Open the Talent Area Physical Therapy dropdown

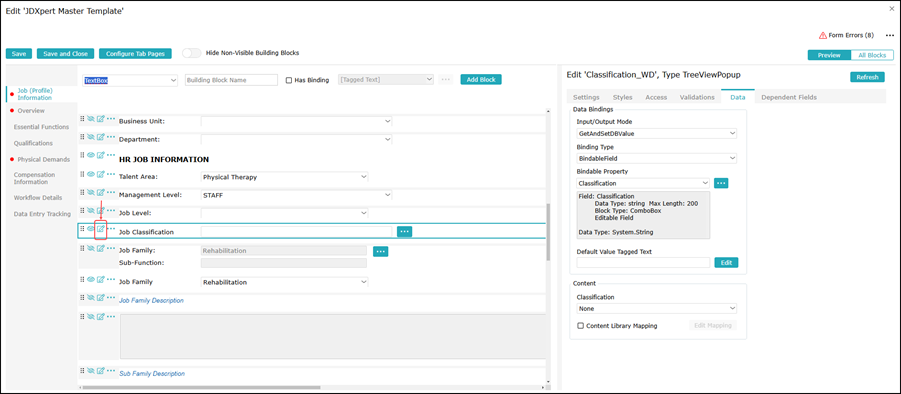pyautogui.click(x=284, y=177)
